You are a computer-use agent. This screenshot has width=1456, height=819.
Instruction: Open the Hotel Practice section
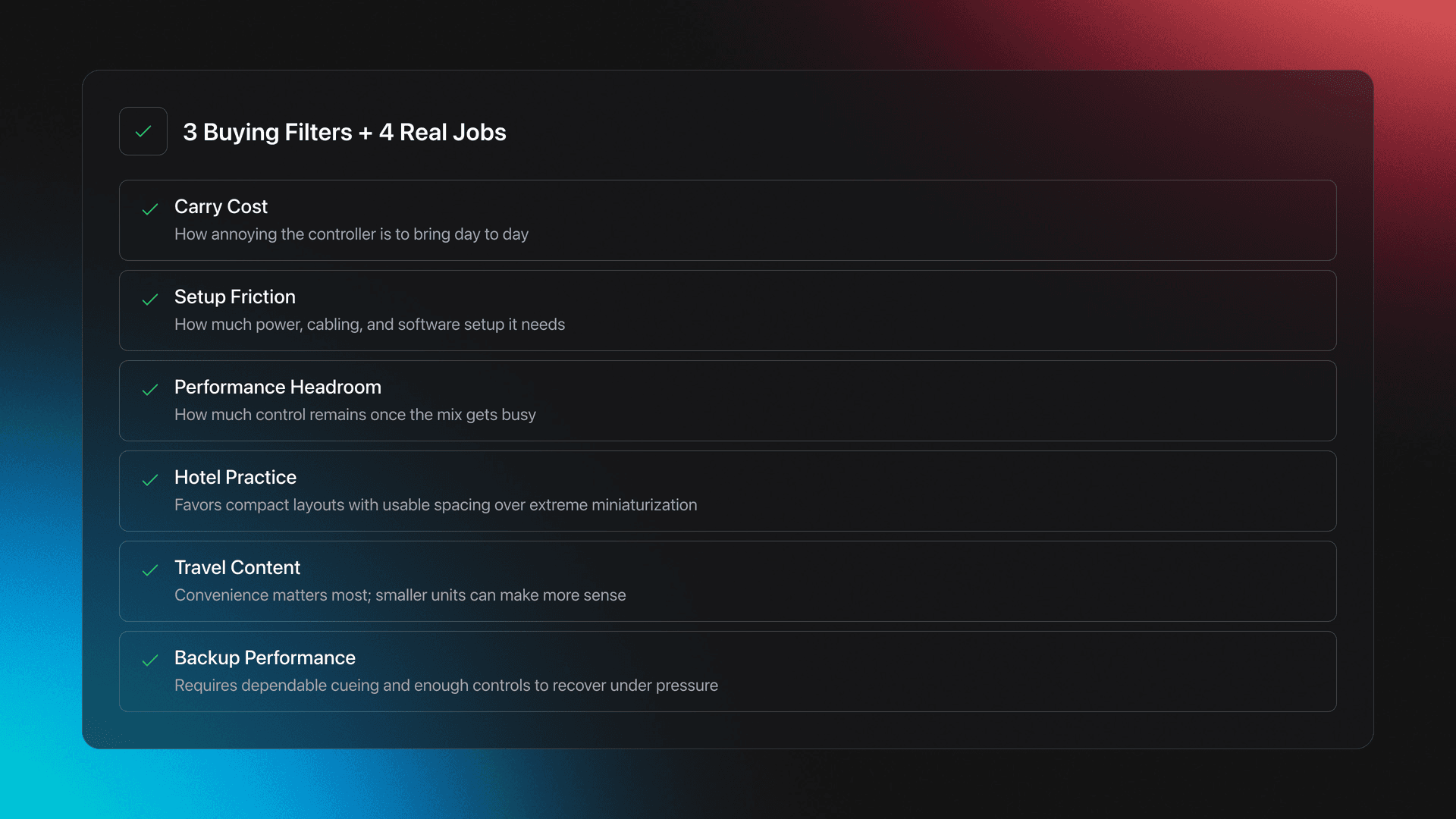tap(728, 491)
